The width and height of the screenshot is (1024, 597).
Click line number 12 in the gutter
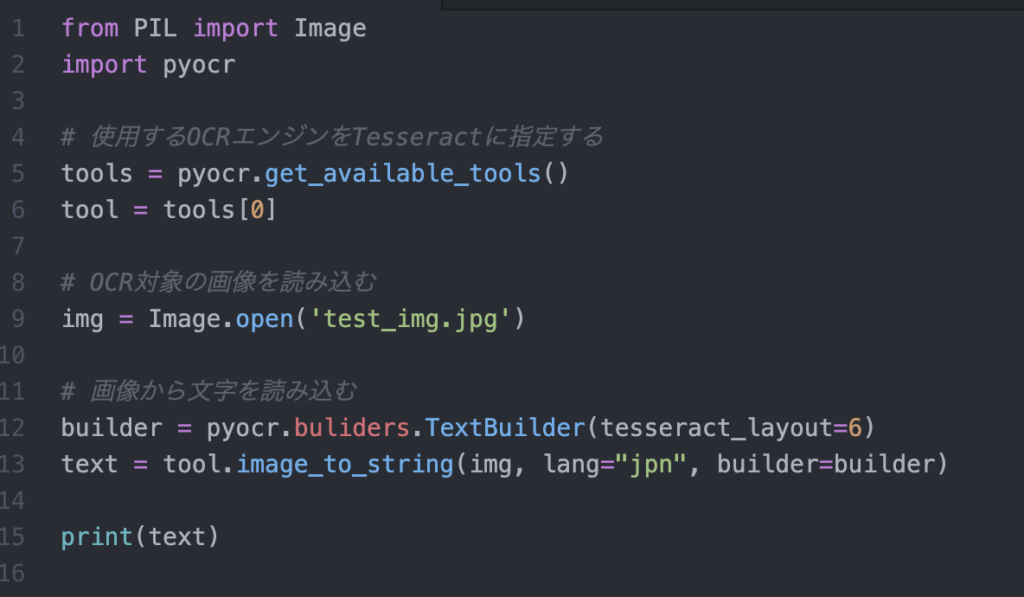(17, 427)
